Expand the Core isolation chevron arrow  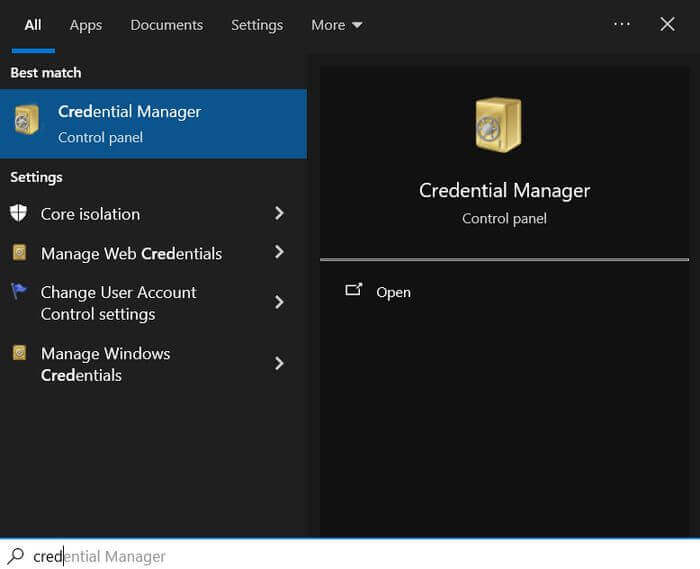point(279,213)
